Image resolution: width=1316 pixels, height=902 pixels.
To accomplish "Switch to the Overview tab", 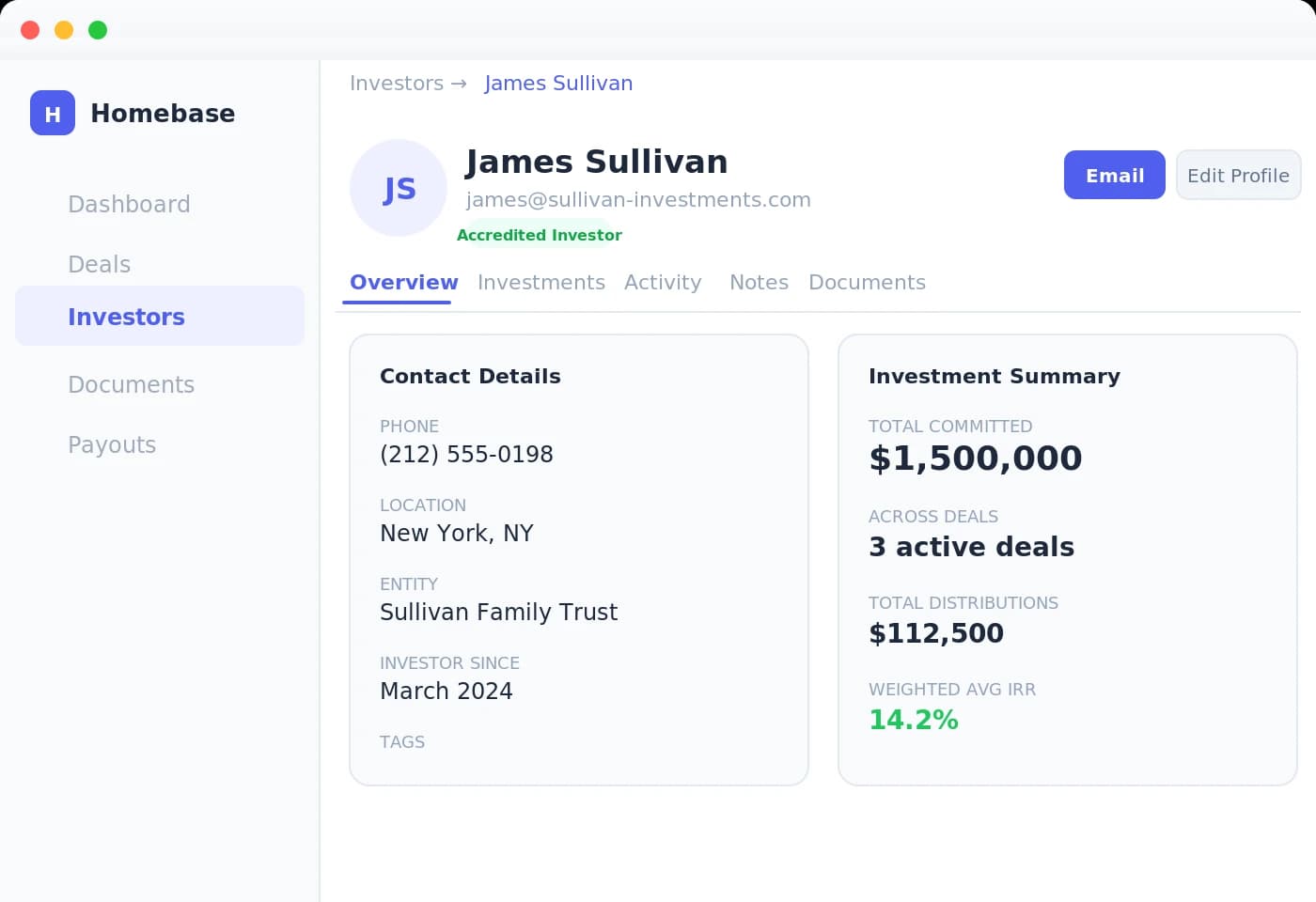I will tap(403, 282).
